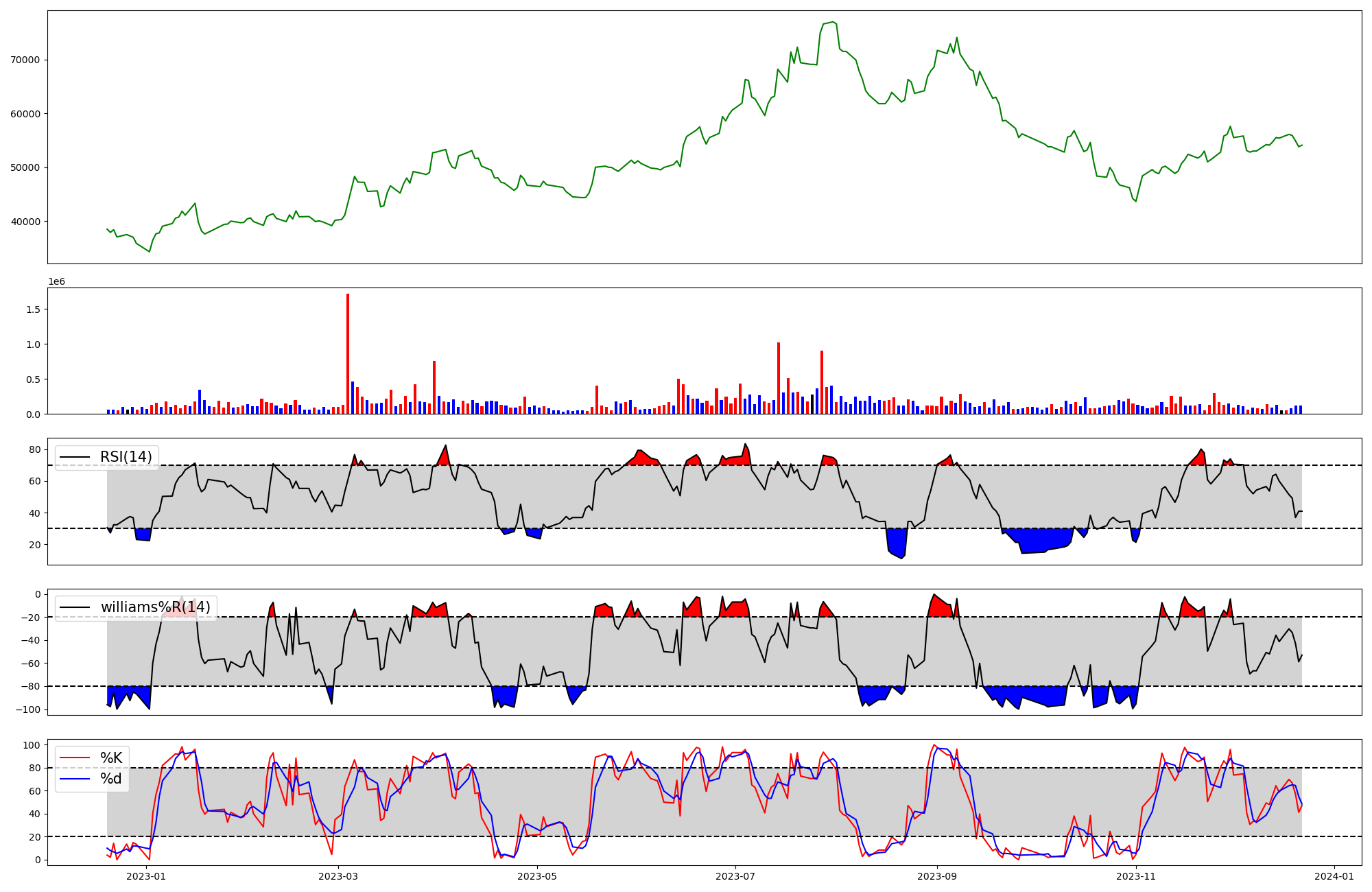
Task: Click the -100 tick on Williams %R axis
Action: pyautogui.click(x=29, y=709)
